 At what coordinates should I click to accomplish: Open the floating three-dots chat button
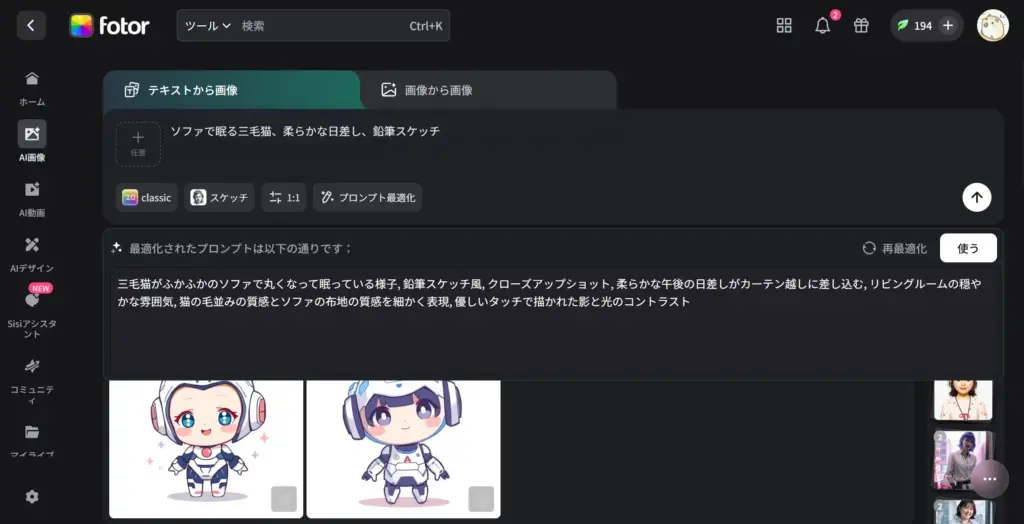click(990, 480)
